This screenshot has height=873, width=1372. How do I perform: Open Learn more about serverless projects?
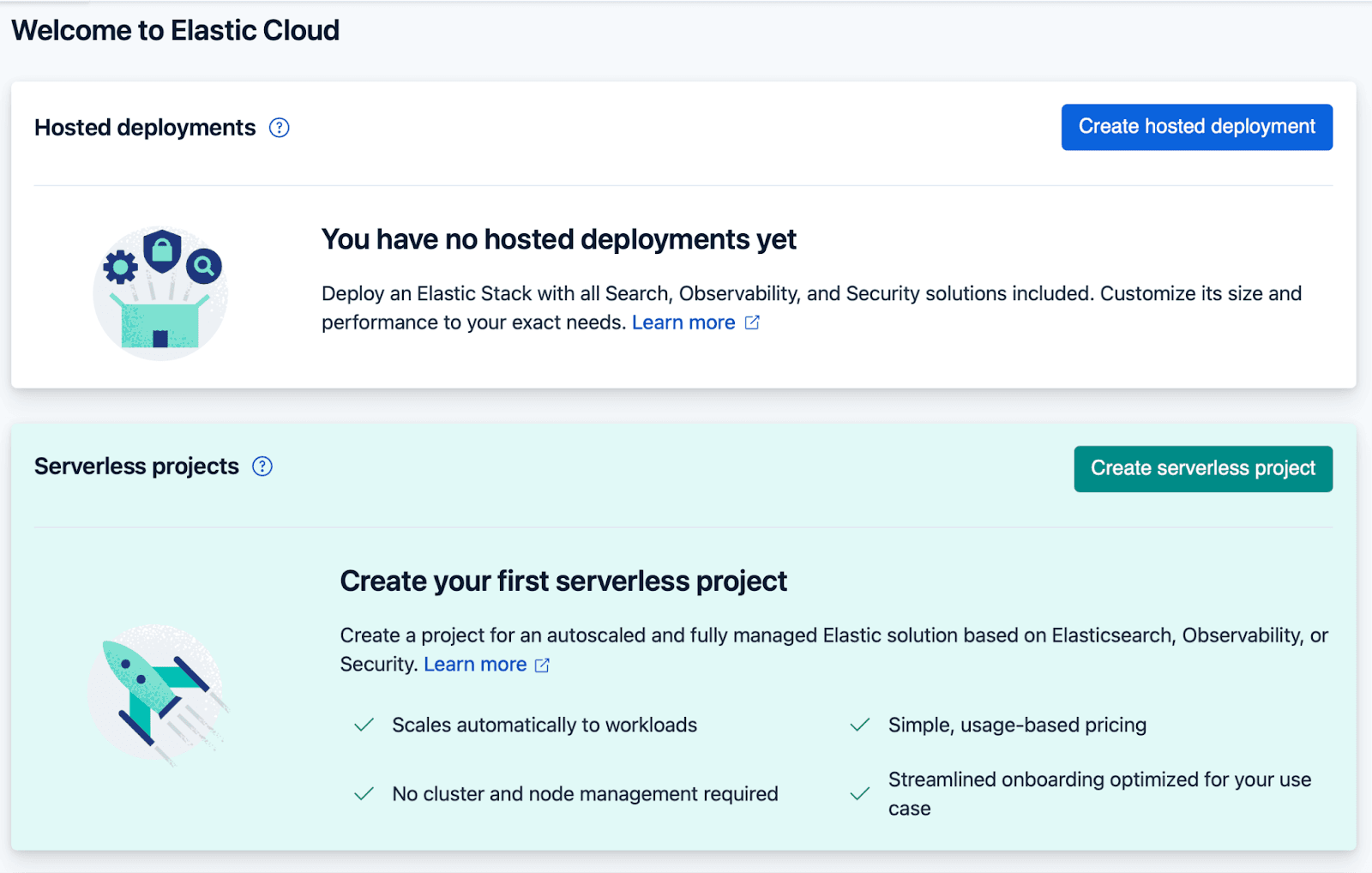pos(476,664)
